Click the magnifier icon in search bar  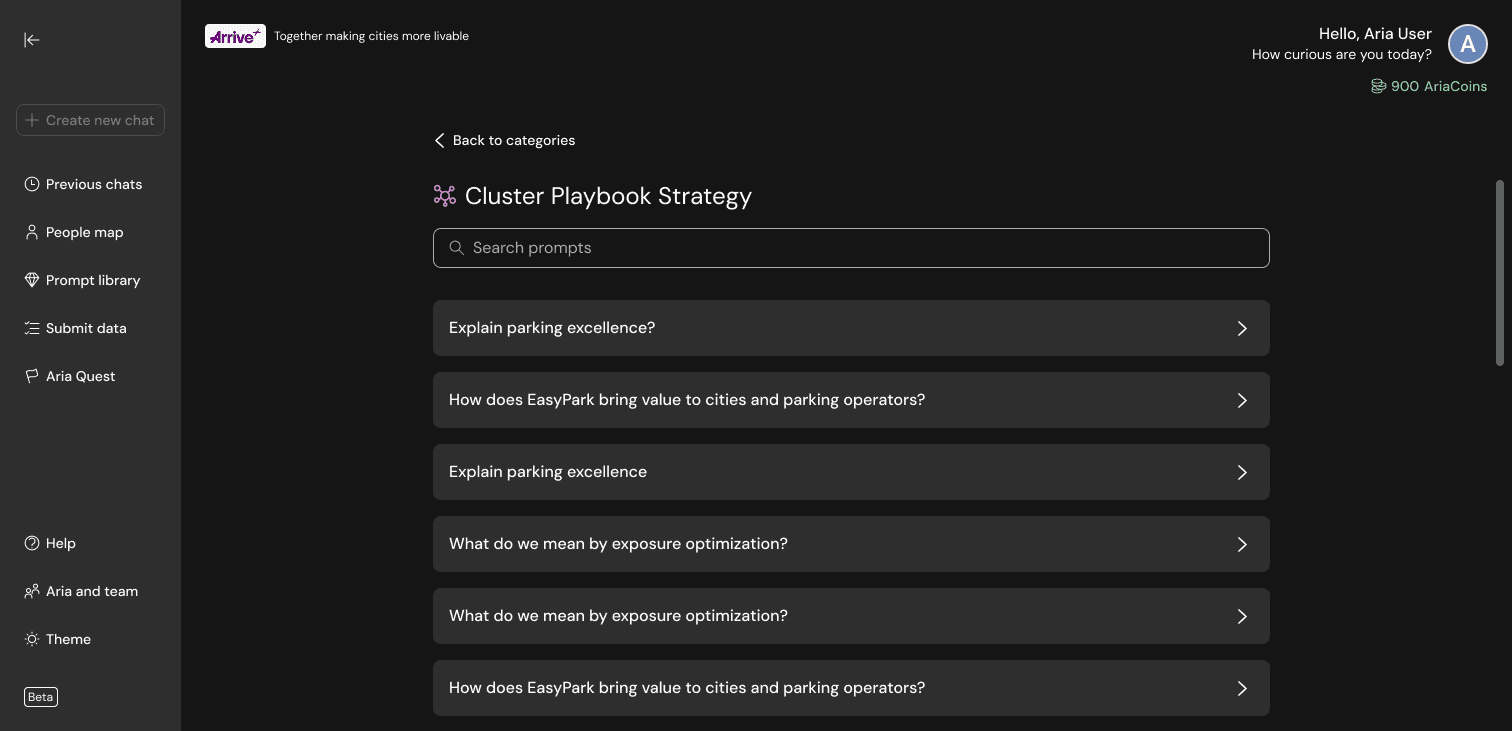[456, 248]
